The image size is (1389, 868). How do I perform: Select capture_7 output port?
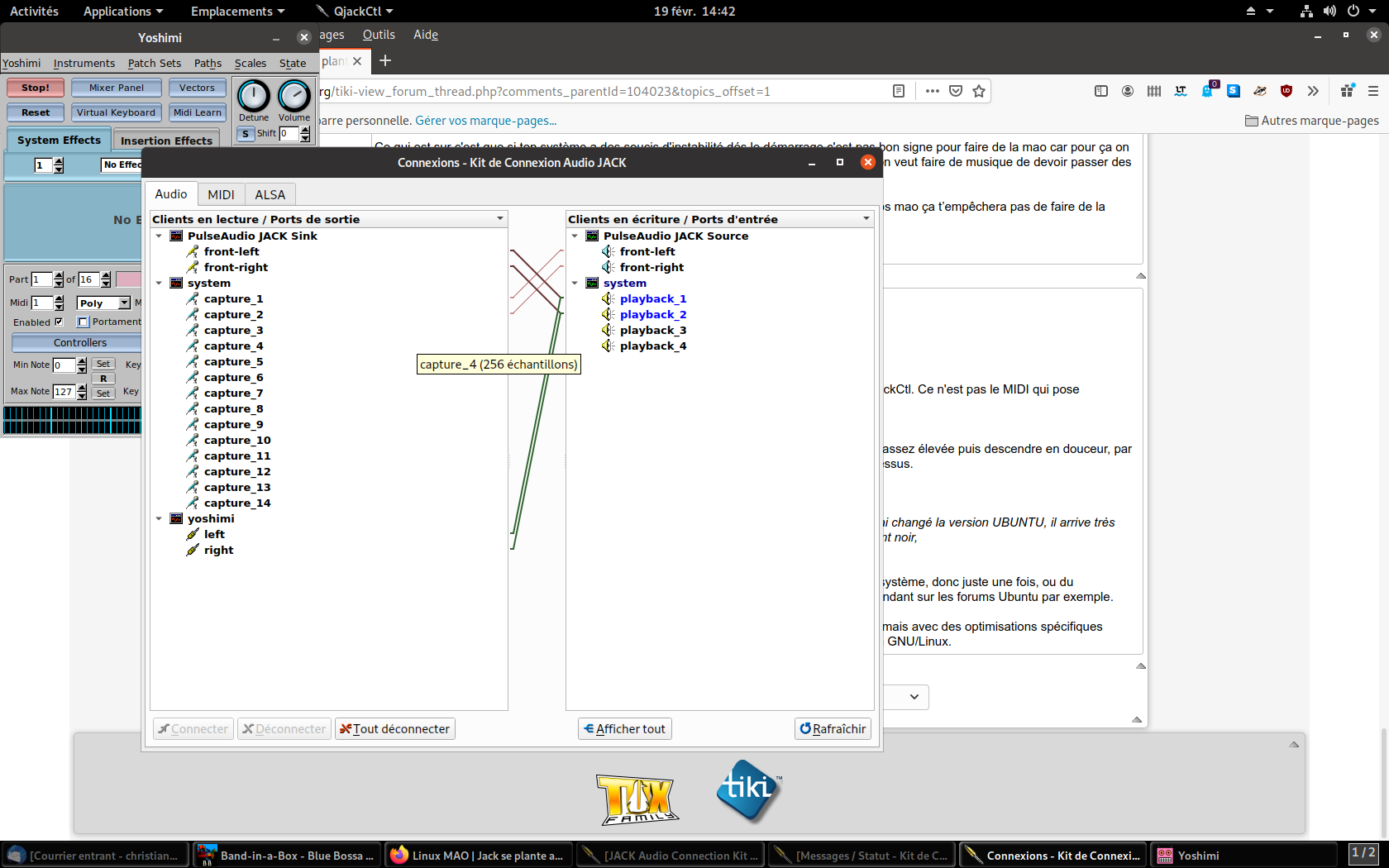point(233,393)
